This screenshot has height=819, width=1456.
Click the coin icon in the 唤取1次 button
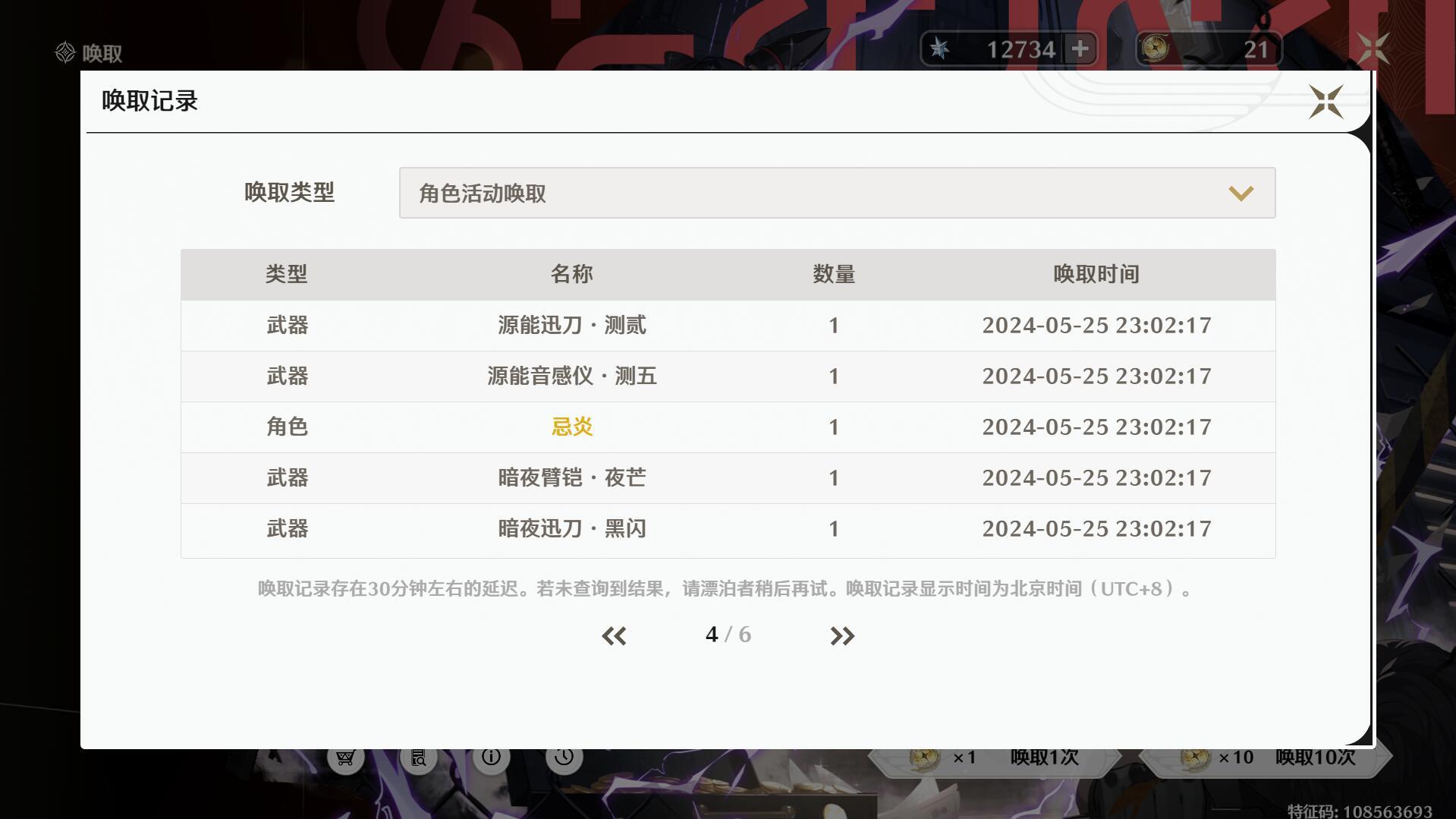[925, 758]
